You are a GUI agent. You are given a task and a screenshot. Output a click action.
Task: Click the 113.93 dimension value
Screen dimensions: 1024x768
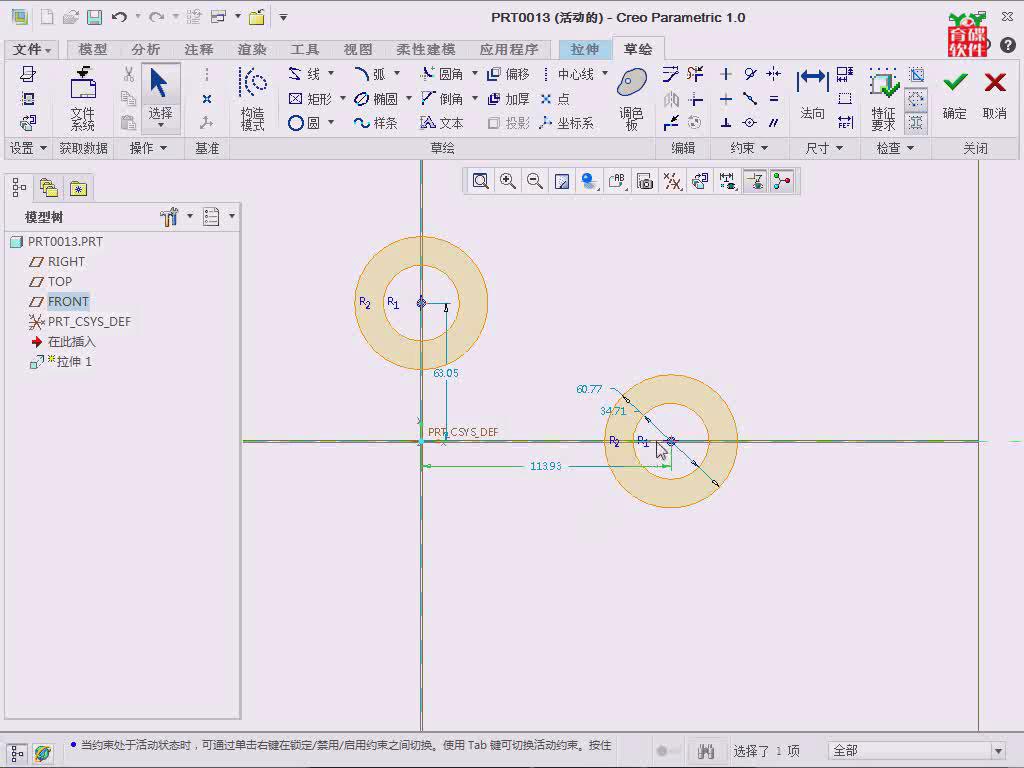[x=545, y=466]
